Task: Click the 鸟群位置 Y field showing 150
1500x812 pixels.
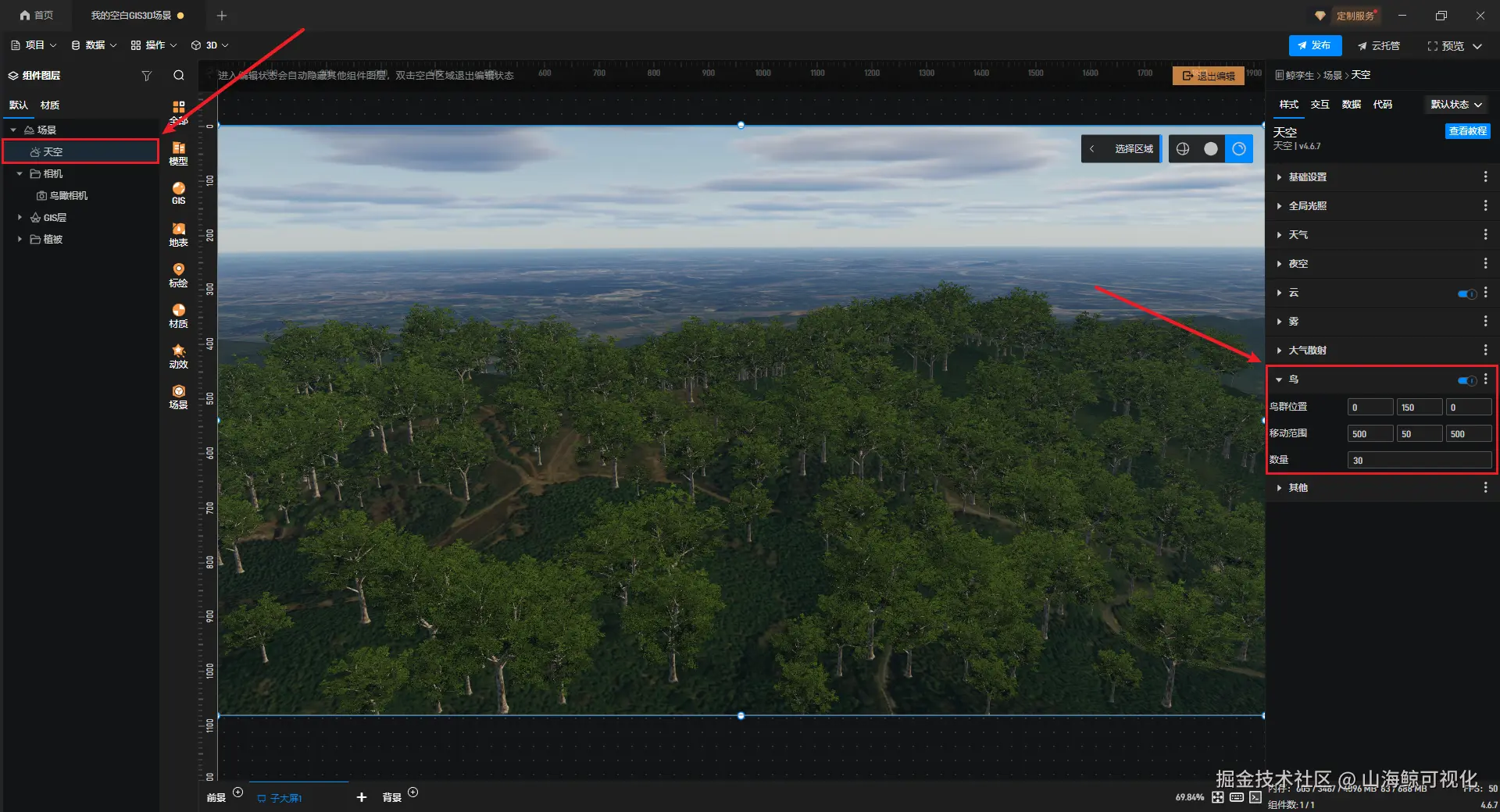Action: click(1420, 408)
